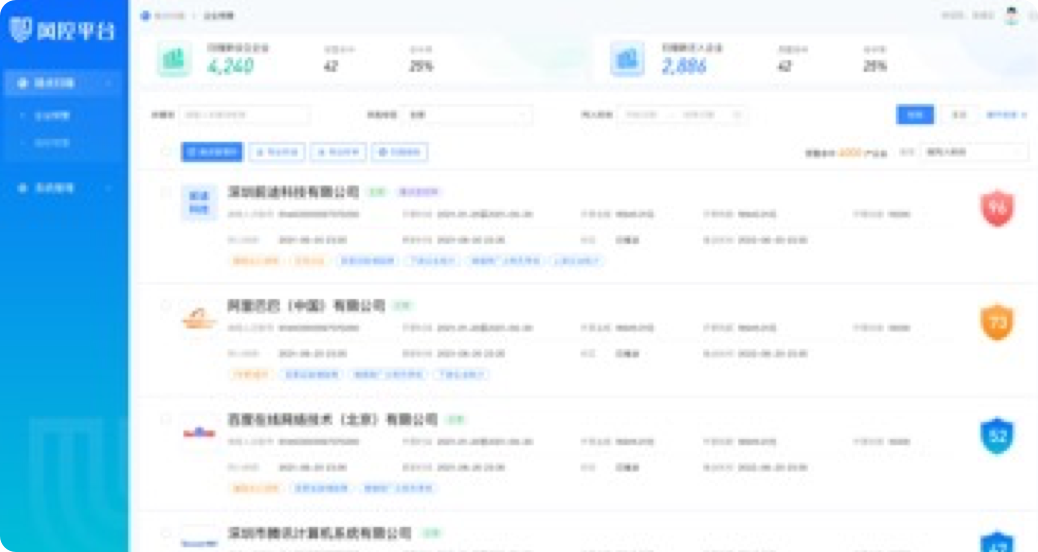Click green status tag beside 深圳市腾讯 company name
The height and width of the screenshot is (552, 1038).
pyautogui.click(x=431, y=533)
